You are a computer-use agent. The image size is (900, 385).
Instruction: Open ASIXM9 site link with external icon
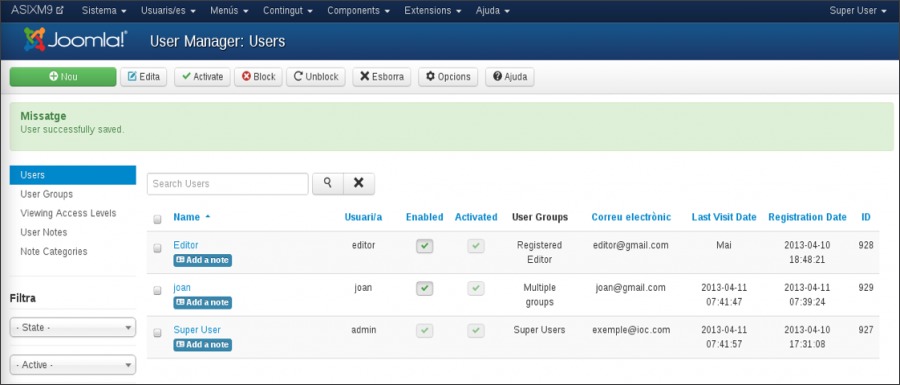[38, 10]
